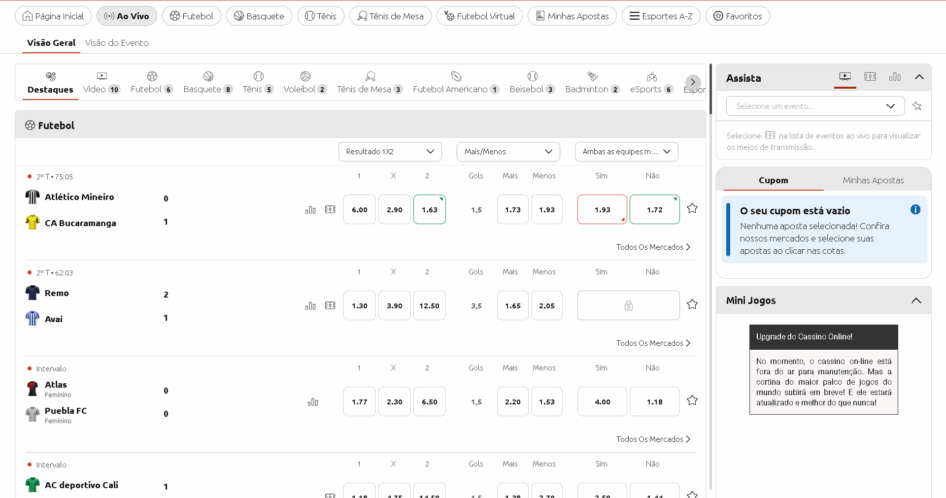Open the Mais/Menos market dropdown
Screen dimensions: 946x498
click(508, 152)
